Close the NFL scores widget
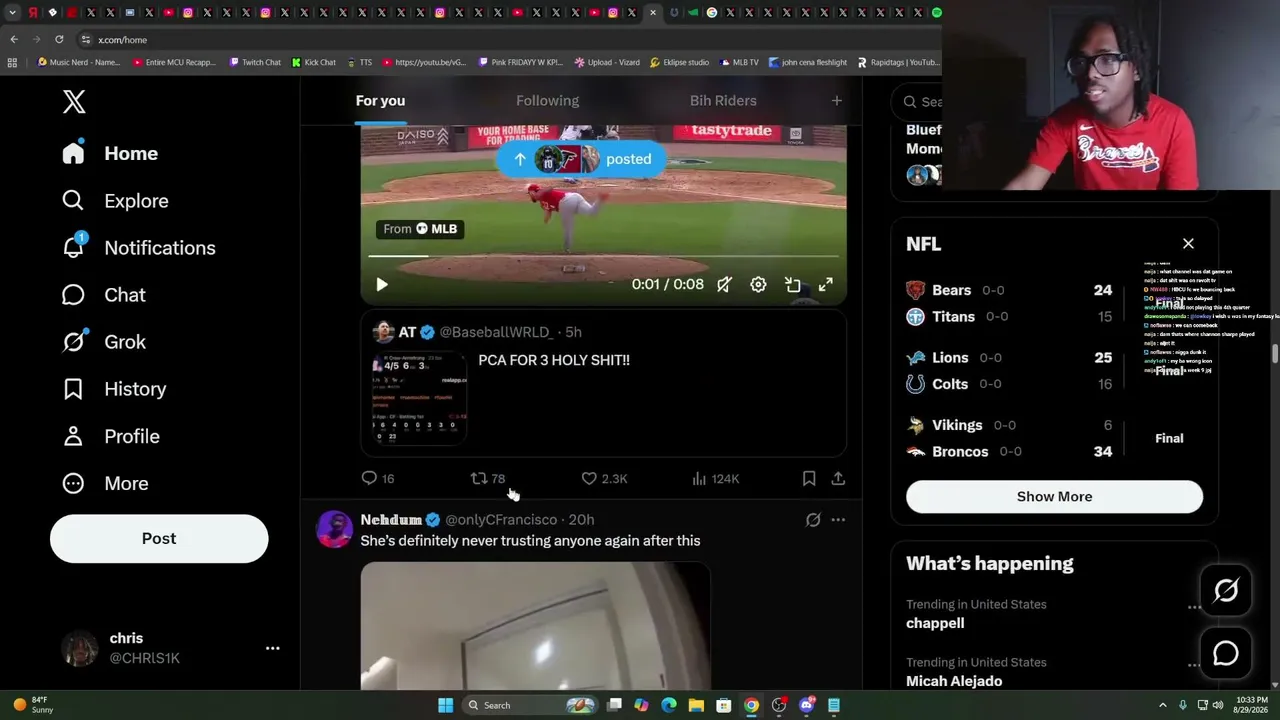 point(1188,244)
